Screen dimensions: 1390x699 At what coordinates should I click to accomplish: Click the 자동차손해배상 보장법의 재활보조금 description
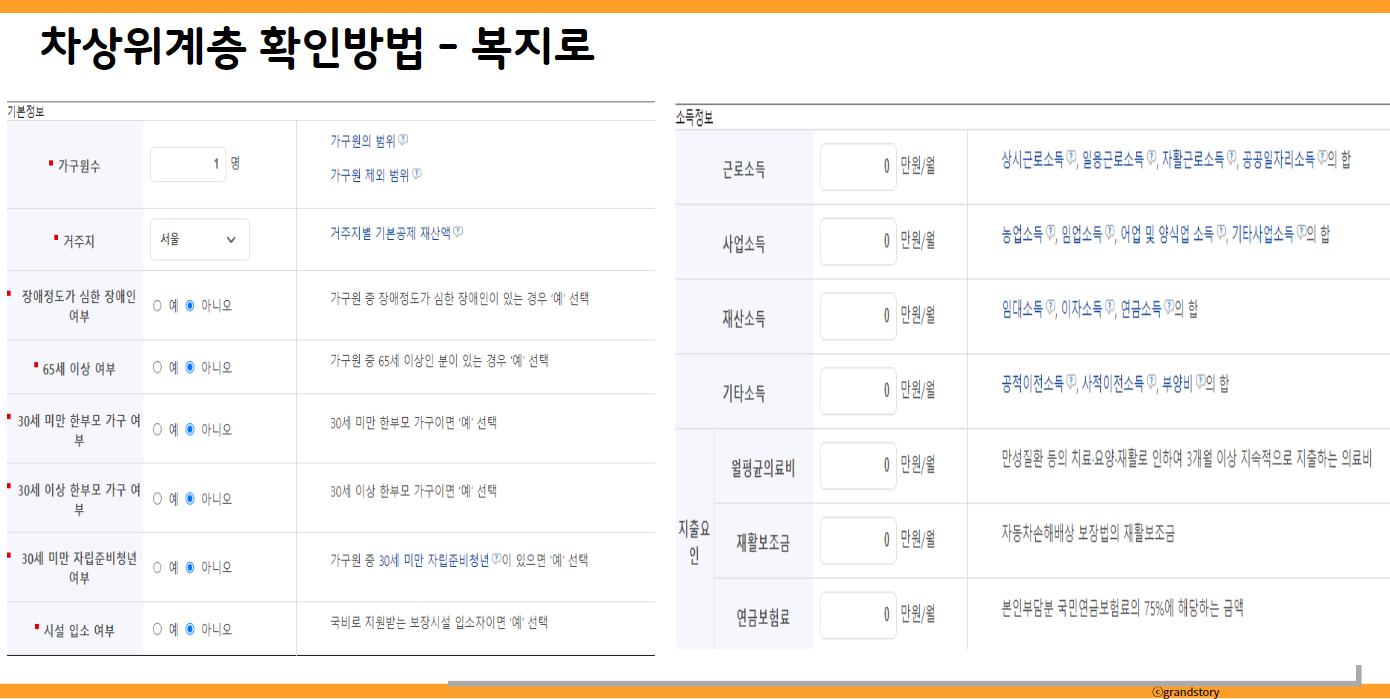[1088, 534]
